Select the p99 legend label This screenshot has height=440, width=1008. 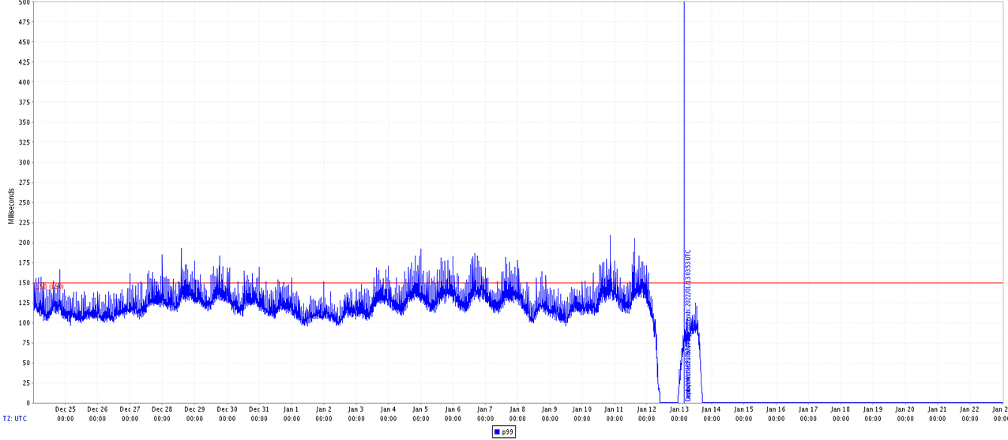coord(507,432)
